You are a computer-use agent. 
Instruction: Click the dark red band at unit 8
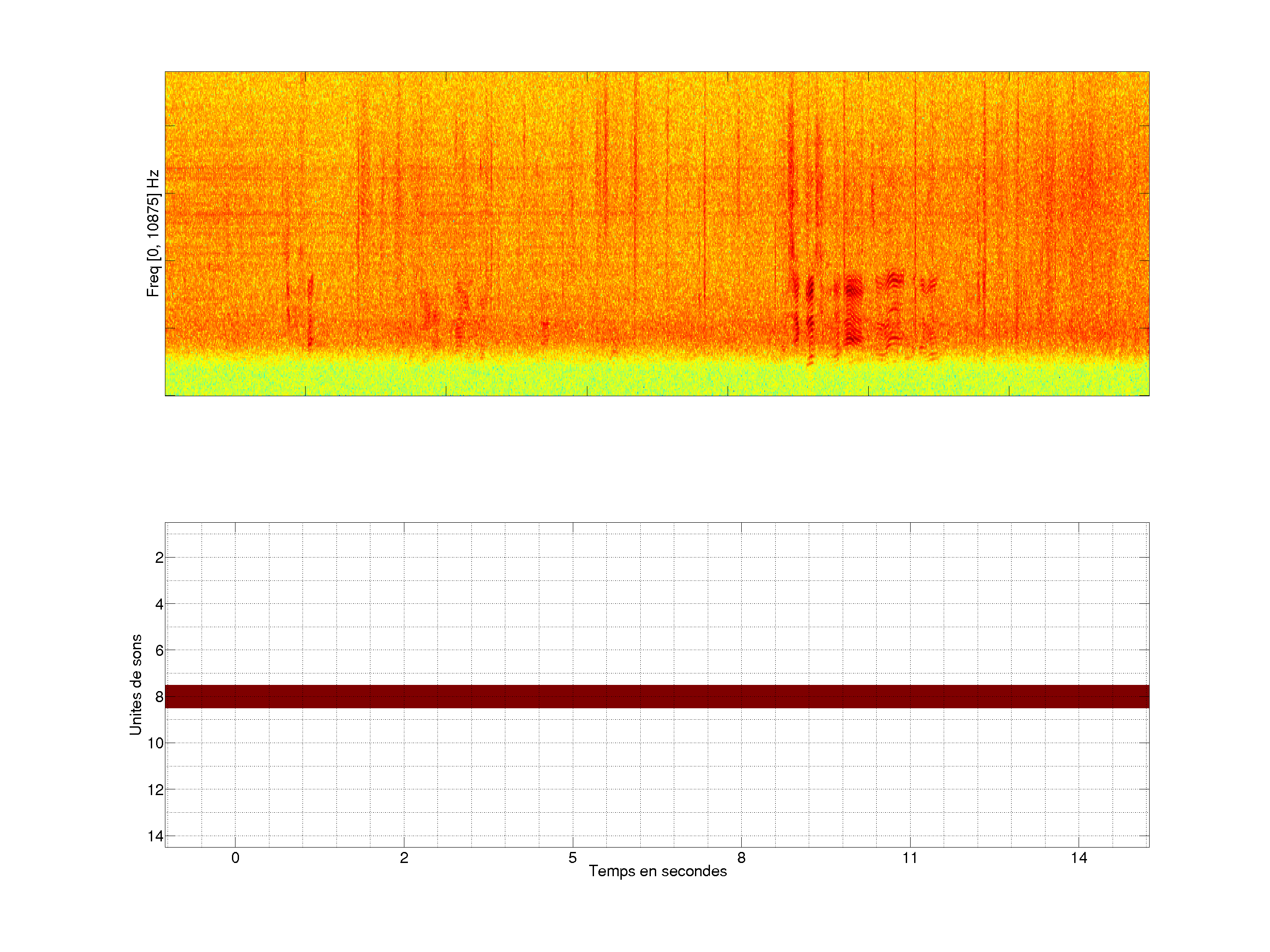coord(657,696)
